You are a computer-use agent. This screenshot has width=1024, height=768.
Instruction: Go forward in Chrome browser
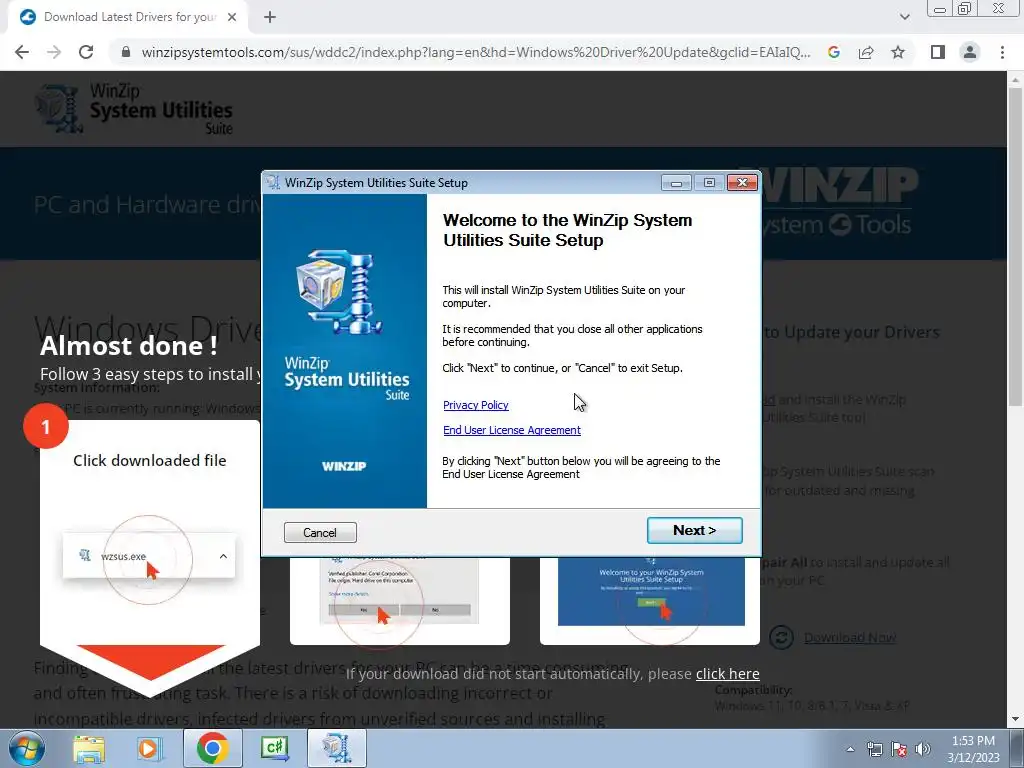click(x=54, y=52)
